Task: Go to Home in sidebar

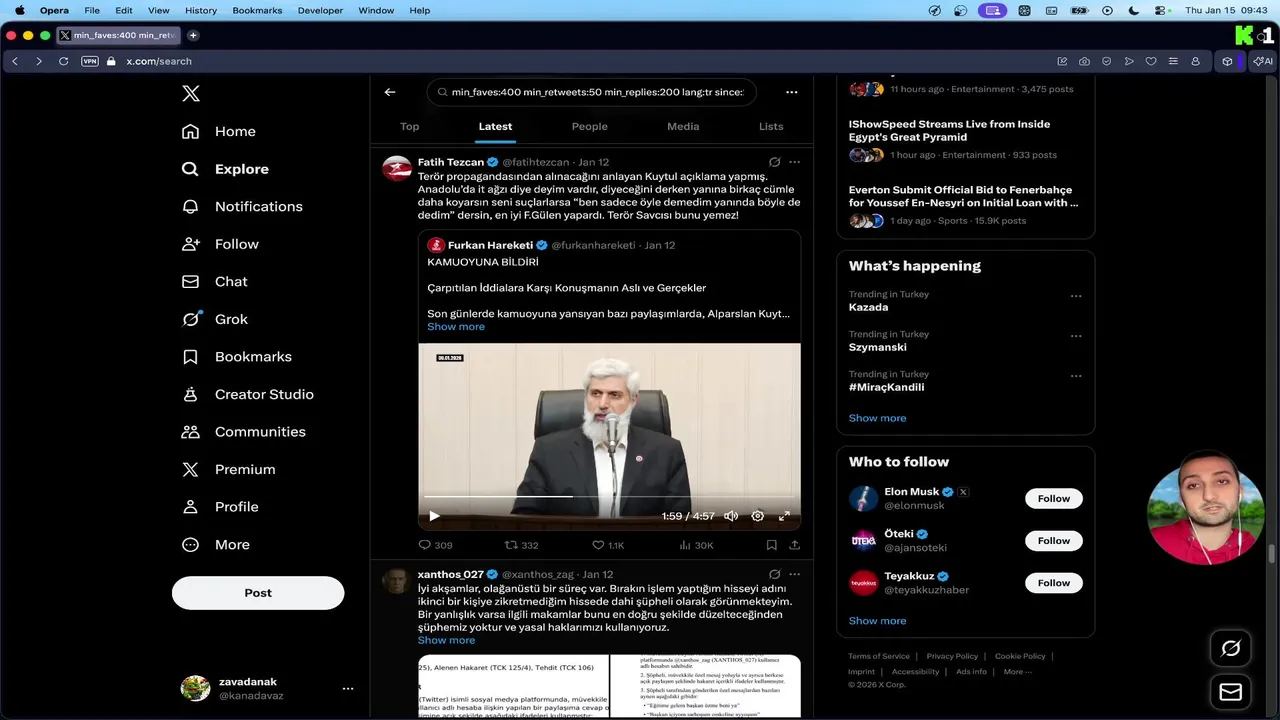Action: click(x=219, y=131)
